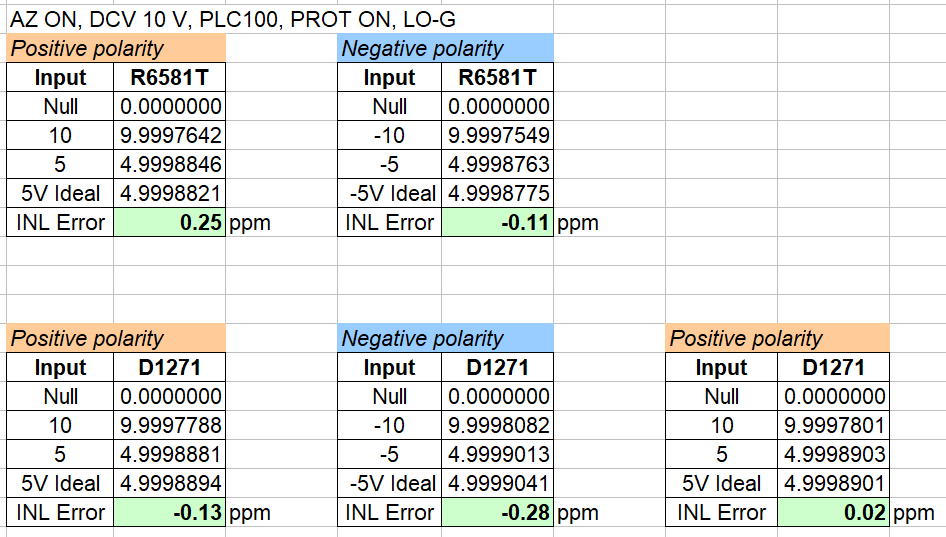Select R6581T positive 10V reading 9.9997642
The height and width of the screenshot is (537, 946).
(x=170, y=135)
